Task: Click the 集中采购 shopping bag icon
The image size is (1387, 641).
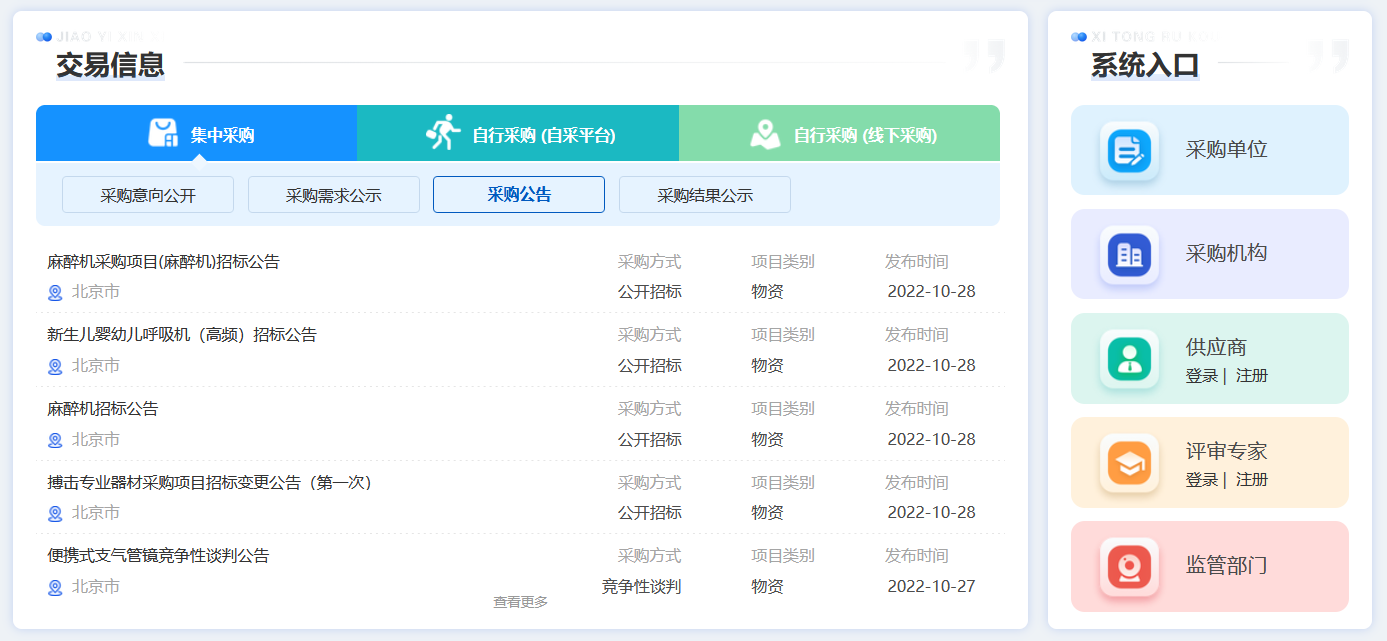Action: pos(163,133)
